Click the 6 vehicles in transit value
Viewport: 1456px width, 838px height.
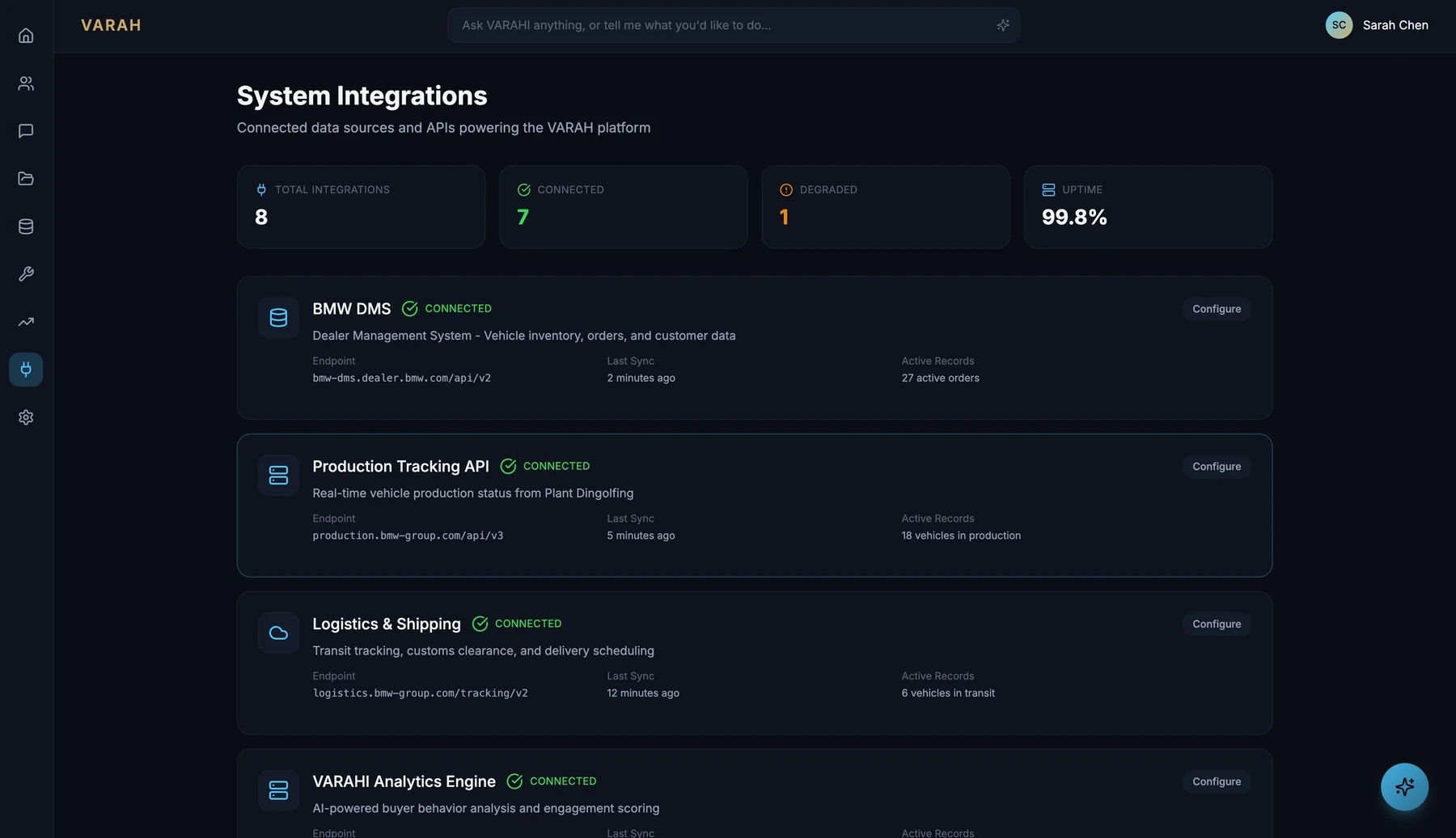click(948, 693)
